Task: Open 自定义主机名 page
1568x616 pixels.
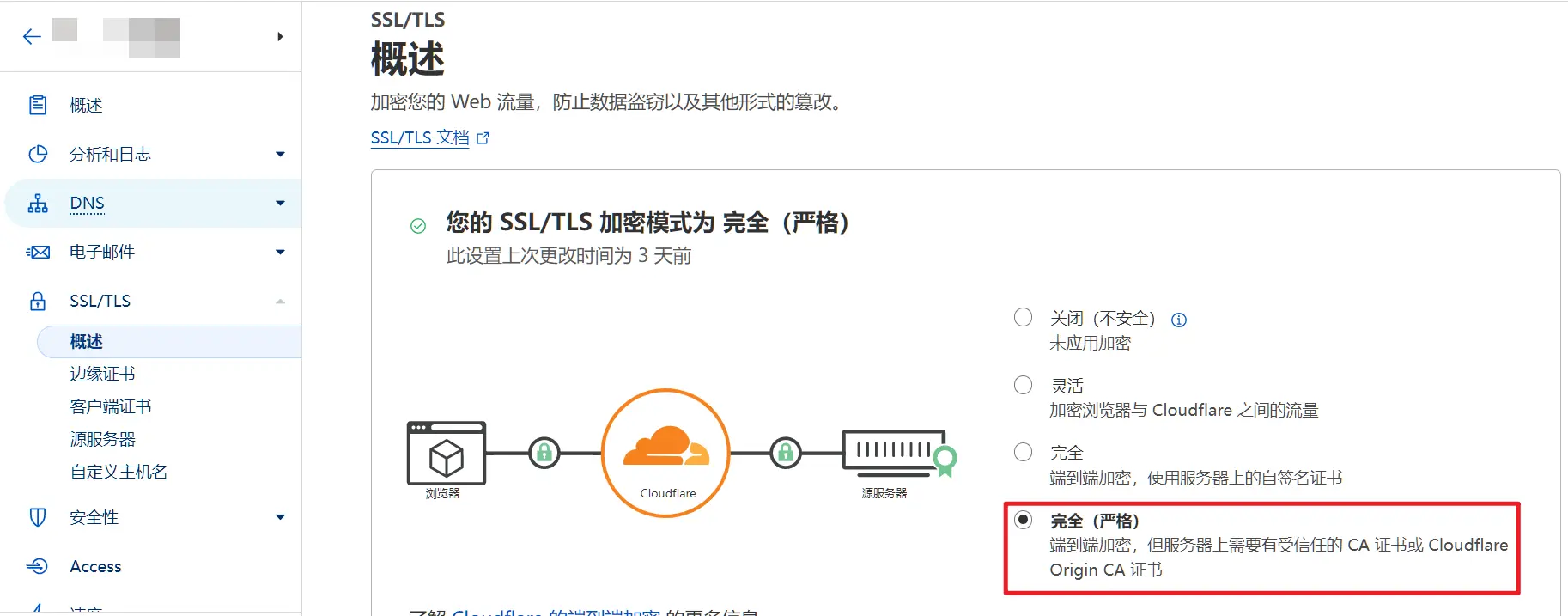Action: point(119,472)
